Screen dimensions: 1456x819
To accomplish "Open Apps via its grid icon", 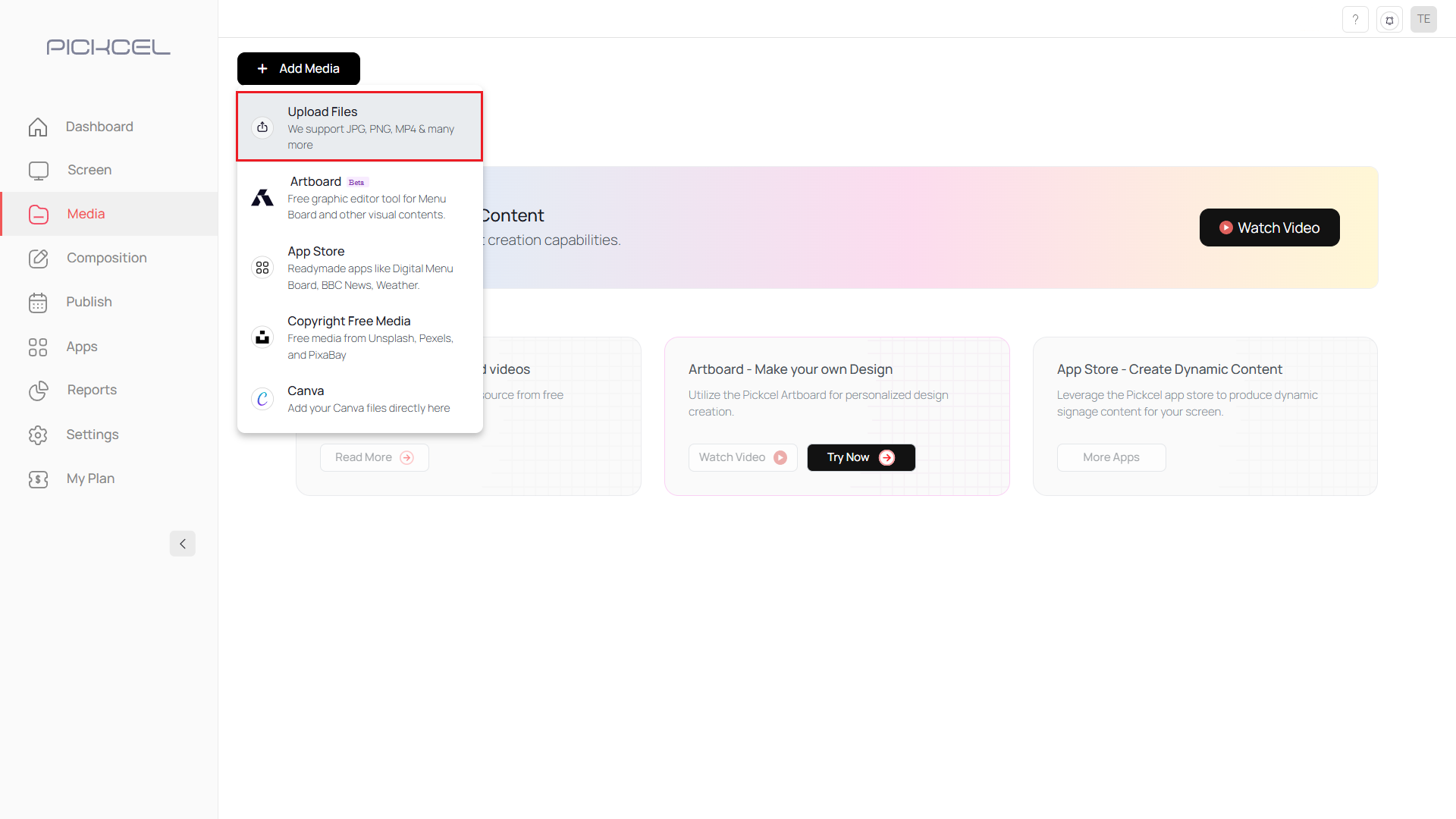I will 38,347.
